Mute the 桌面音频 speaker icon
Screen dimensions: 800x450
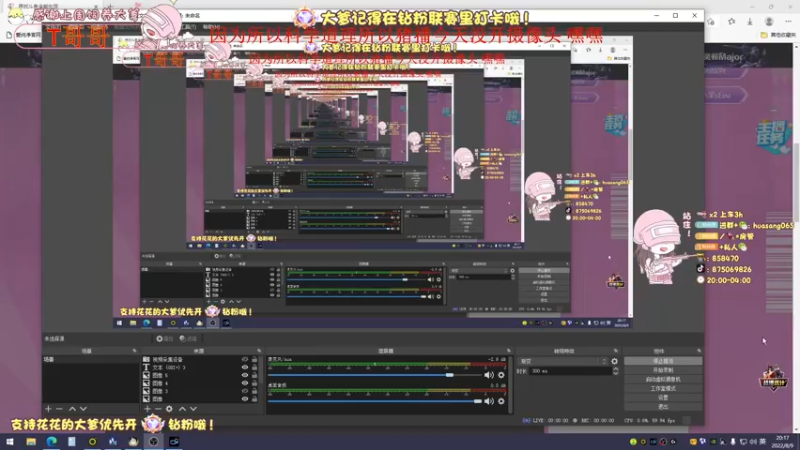(x=489, y=401)
